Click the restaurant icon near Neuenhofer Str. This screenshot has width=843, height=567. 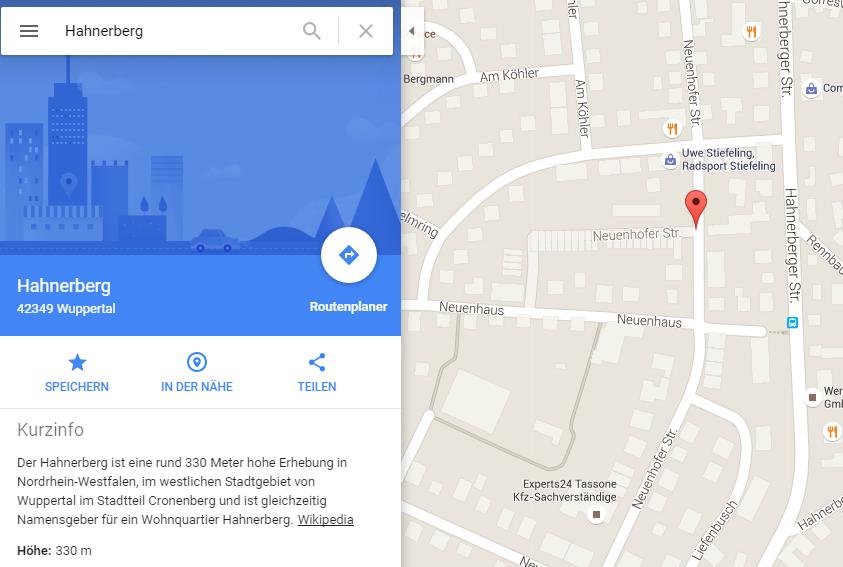(672, 128)
